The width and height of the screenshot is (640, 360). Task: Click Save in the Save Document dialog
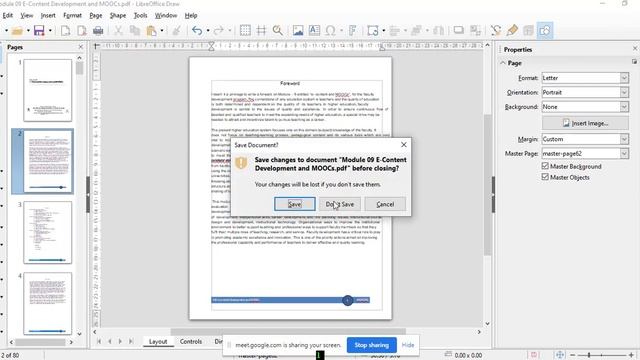(x=295, y=204)
